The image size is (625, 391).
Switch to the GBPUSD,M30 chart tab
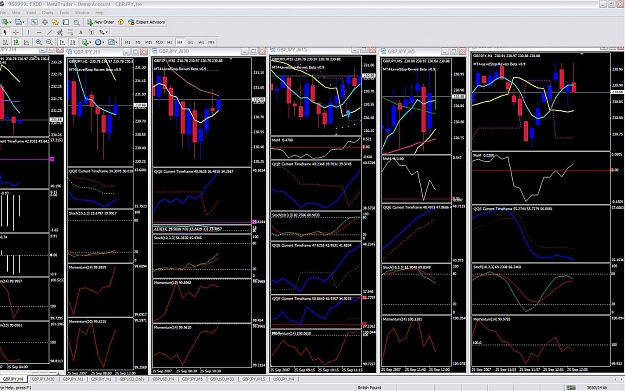[222, 379]
